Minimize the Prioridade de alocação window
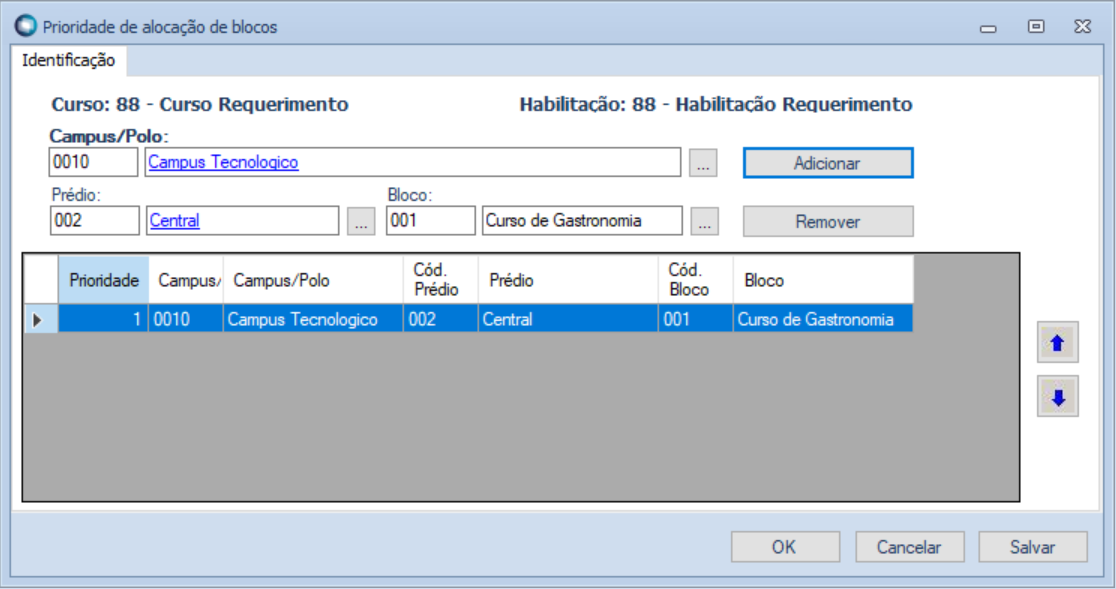This screenshot has height=589, width=1116. pyautogui.click(x=988, y=27)
